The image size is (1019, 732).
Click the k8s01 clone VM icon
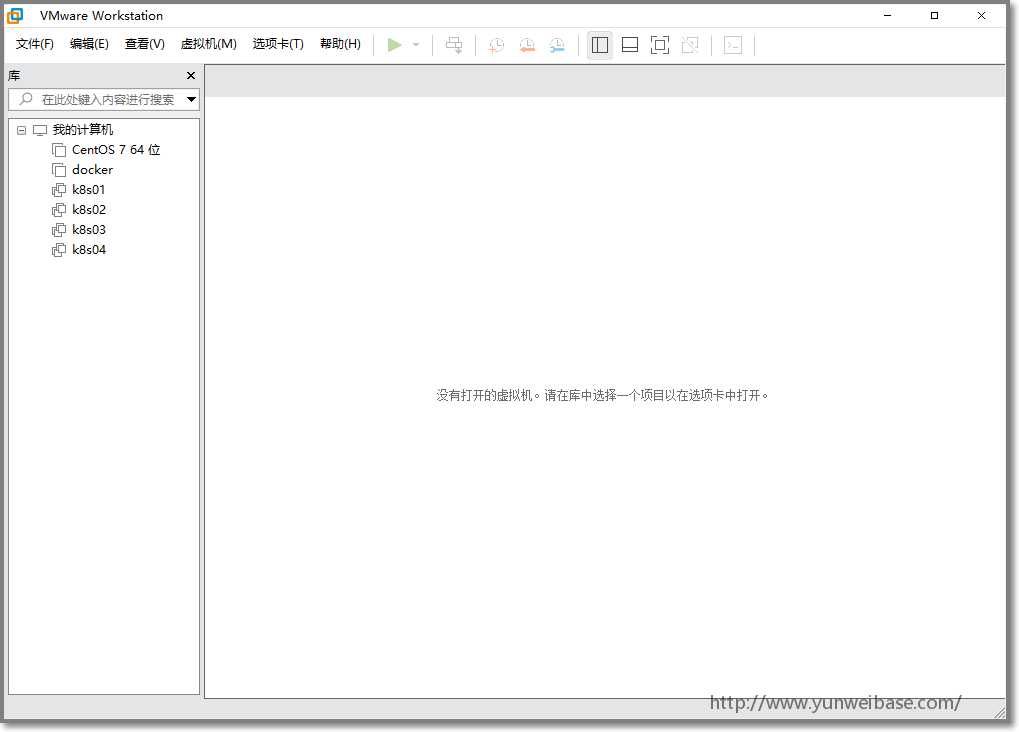[59, 190]
